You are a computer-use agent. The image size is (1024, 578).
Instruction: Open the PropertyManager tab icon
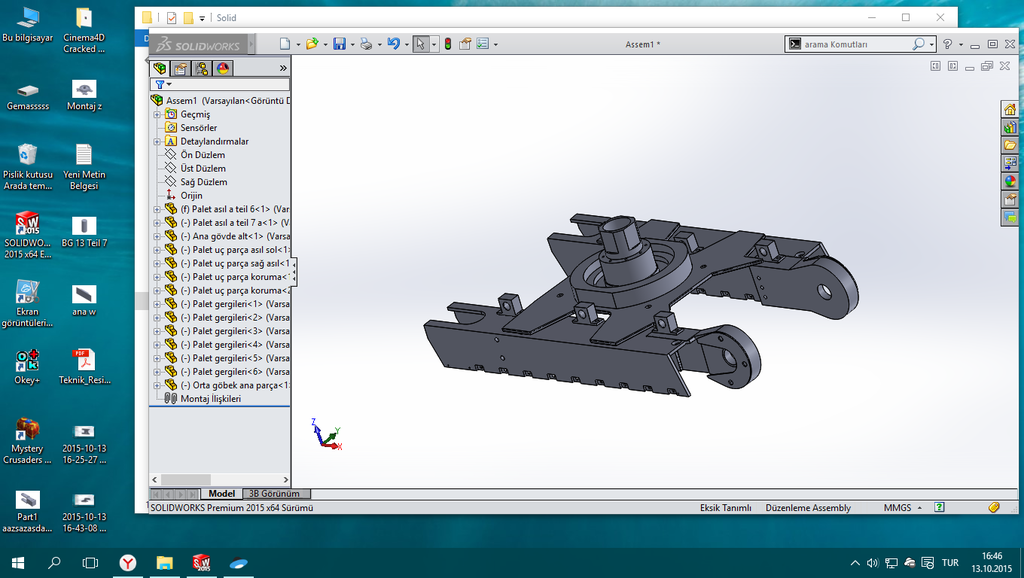[180, 68]
